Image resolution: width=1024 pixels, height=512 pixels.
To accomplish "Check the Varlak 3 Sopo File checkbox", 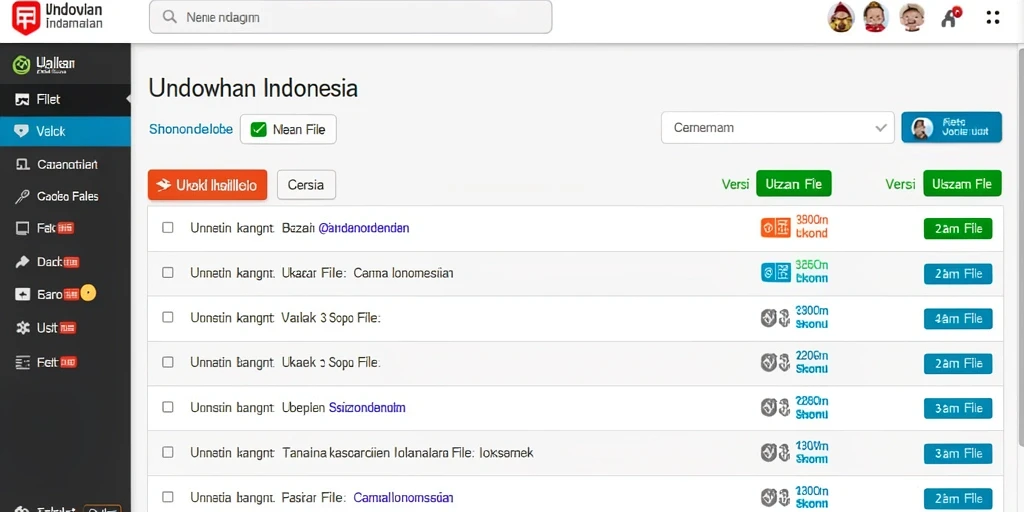I will tap(168, 317).
